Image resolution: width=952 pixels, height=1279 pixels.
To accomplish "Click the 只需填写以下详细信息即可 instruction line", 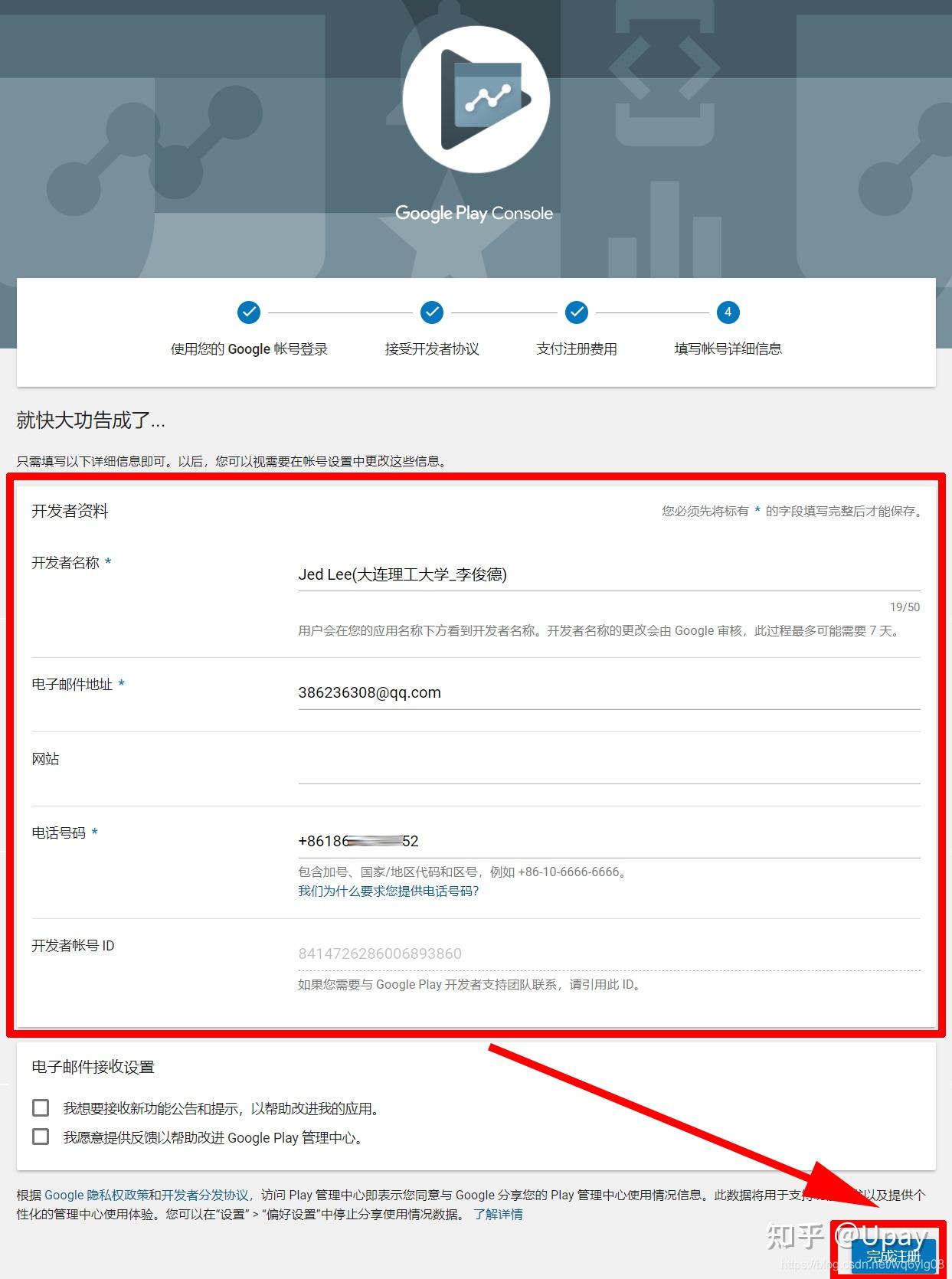I will point(233,461).
